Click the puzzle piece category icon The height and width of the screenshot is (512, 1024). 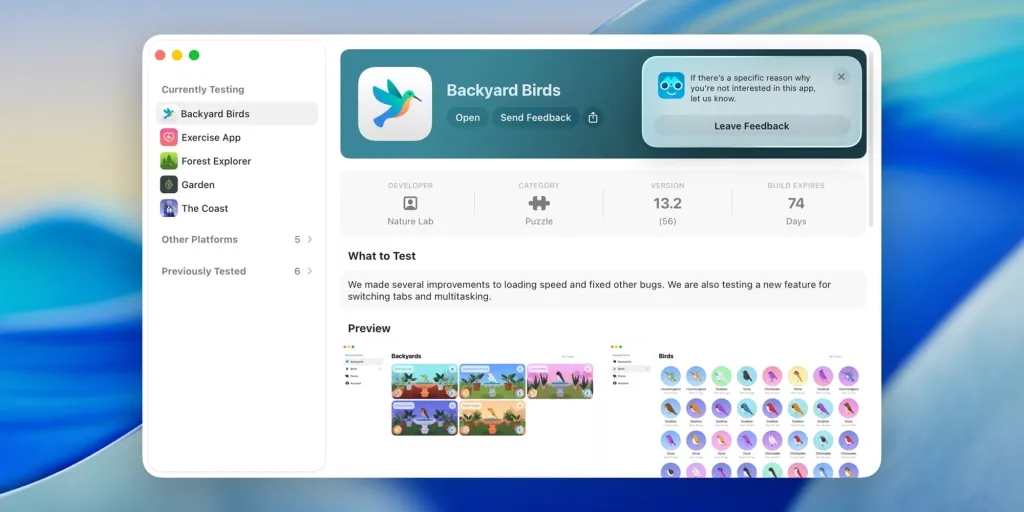(539, 203)
